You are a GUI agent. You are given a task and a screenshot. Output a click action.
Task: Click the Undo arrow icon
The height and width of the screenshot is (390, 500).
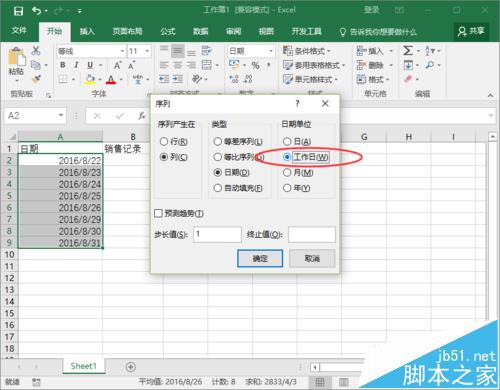[36, 11]
